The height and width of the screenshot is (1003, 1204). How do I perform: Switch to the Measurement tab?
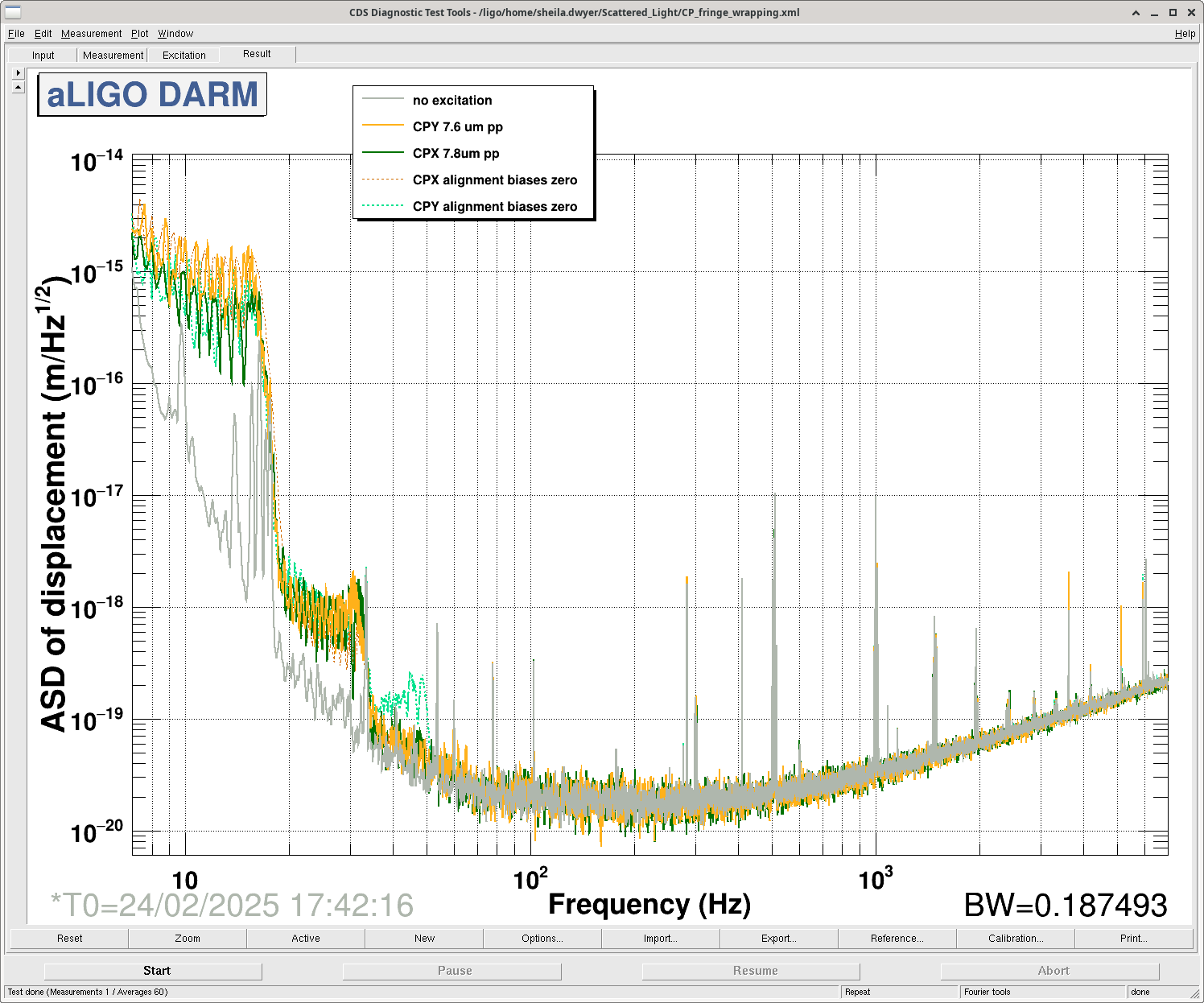pyautogui.click(x=113, y=56)
